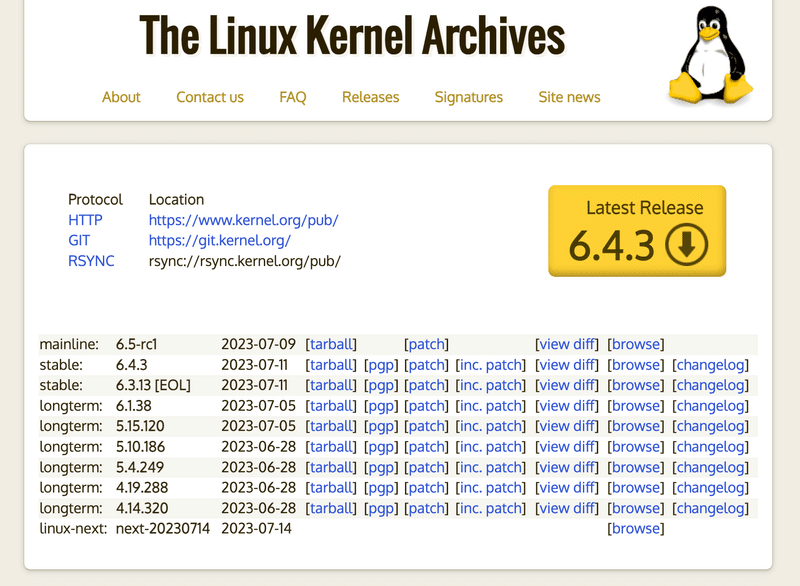Click the download arrow in Latest Release
The width and height of the screenshot is (800, 586).
(686, 244)
